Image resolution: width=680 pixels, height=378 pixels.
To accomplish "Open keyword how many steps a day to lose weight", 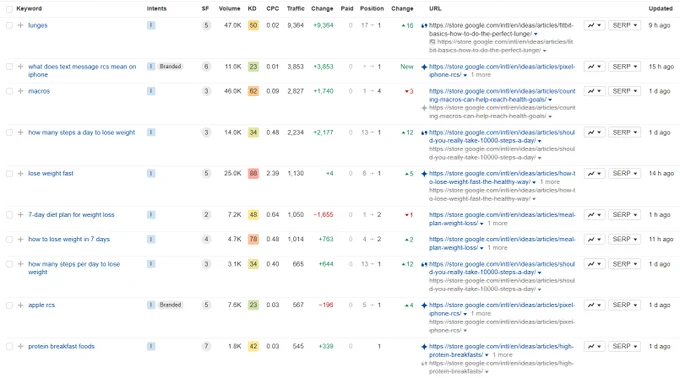I will point(82,132).
